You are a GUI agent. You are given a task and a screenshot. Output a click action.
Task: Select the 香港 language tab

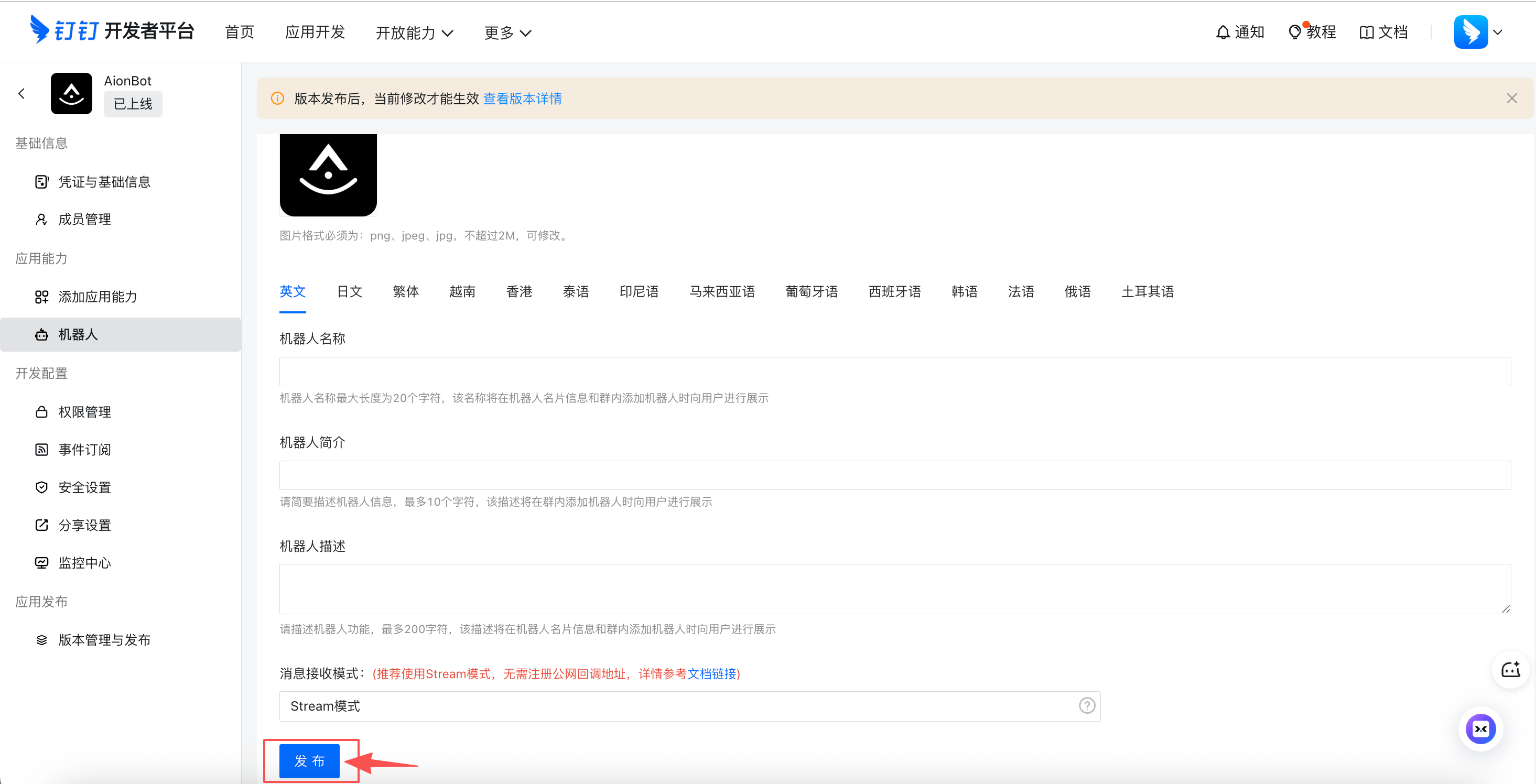(520, 291)
